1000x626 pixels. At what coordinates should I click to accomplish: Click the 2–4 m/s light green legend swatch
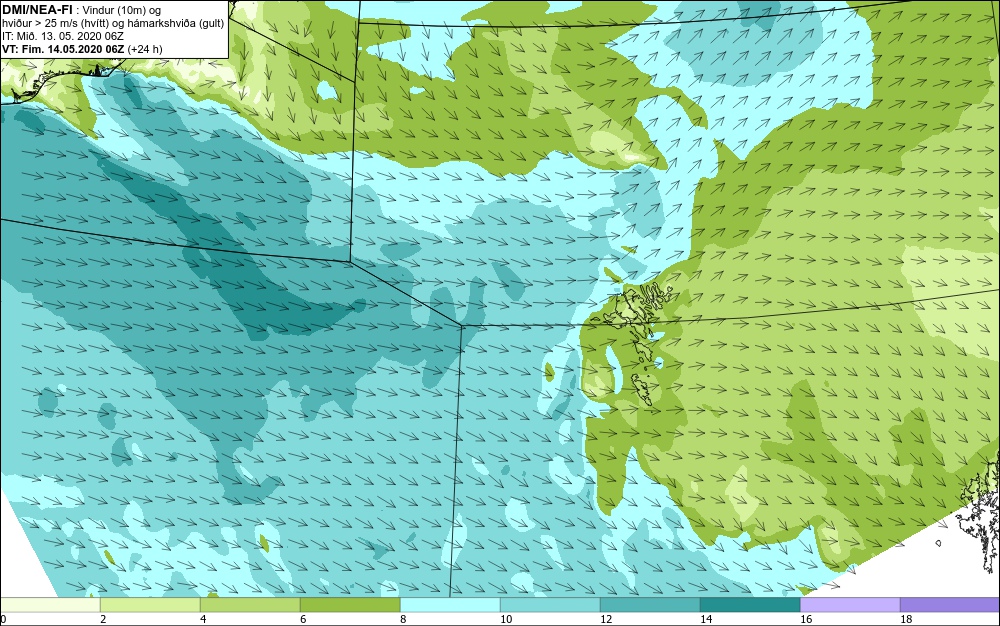point(150,604)
